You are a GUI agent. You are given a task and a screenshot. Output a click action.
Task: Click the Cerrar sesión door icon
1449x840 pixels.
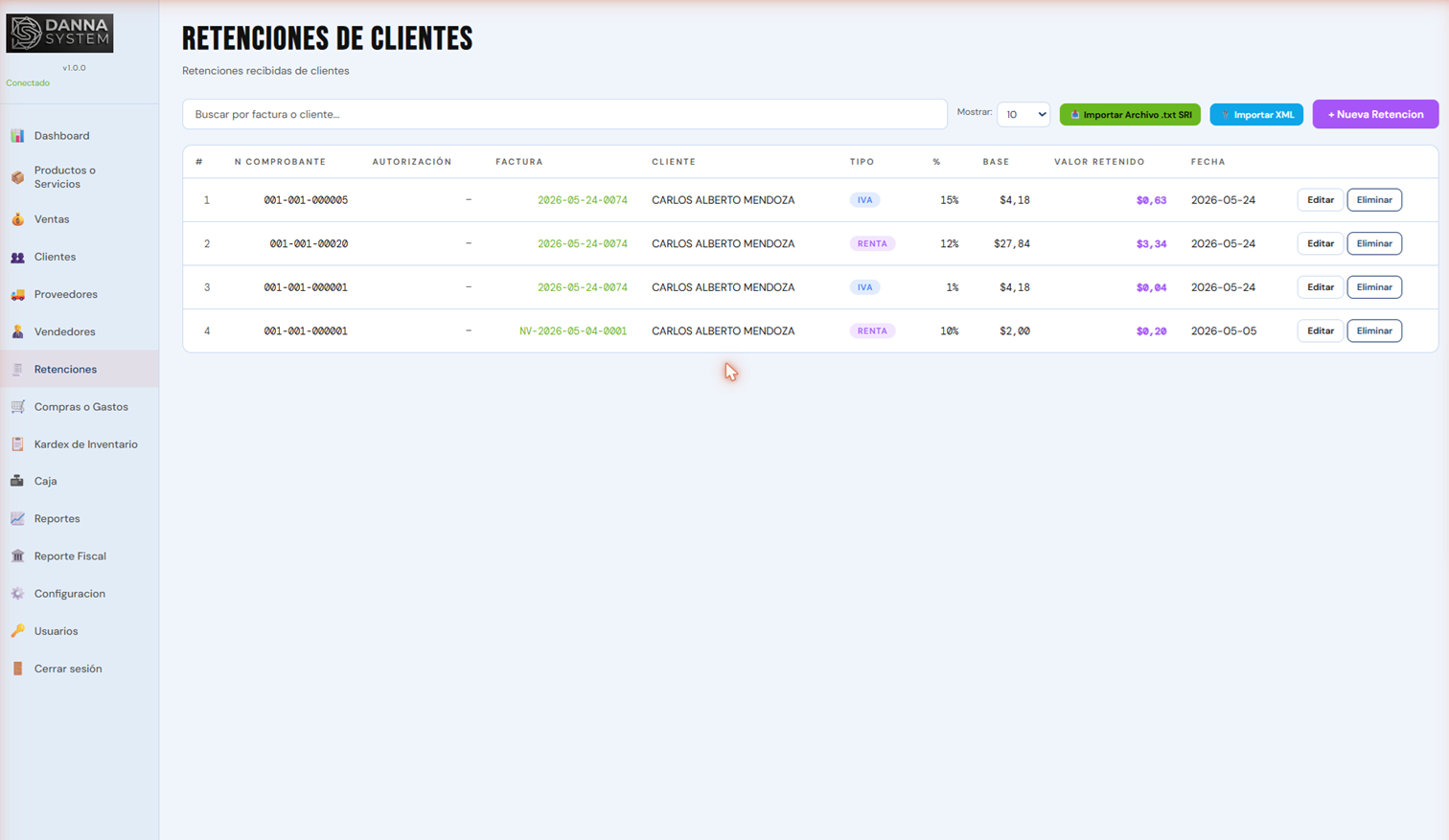pos(17,669)
